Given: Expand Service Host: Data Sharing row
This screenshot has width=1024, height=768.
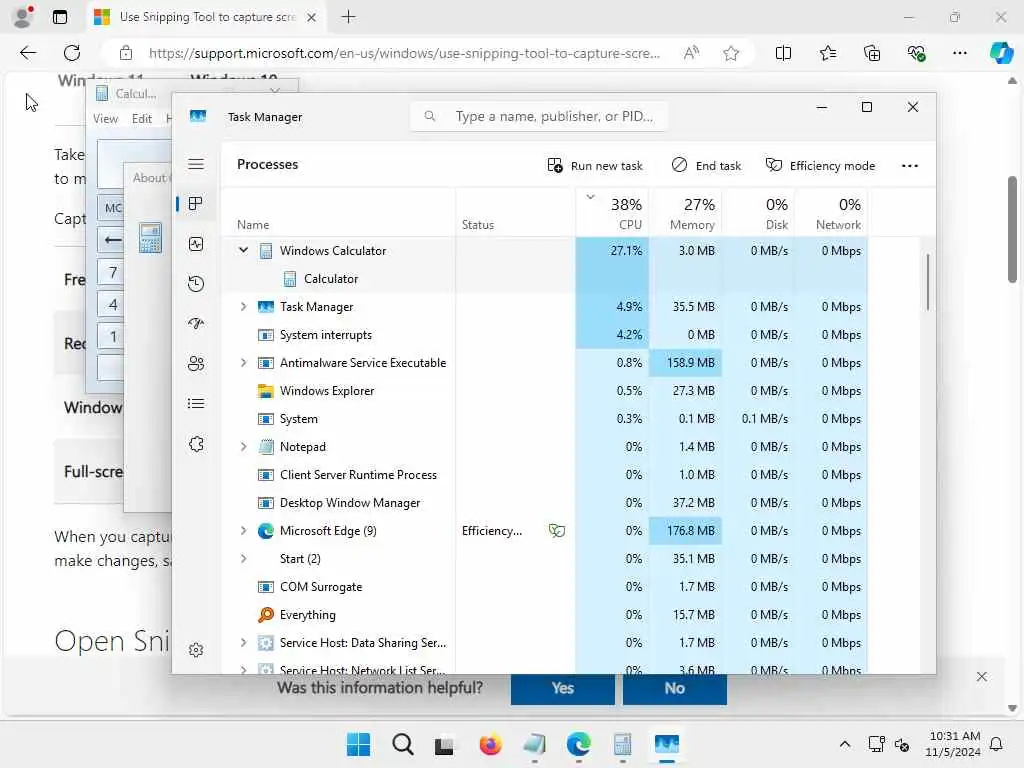Looking at the screenshot, I should (x=244, y=643).
